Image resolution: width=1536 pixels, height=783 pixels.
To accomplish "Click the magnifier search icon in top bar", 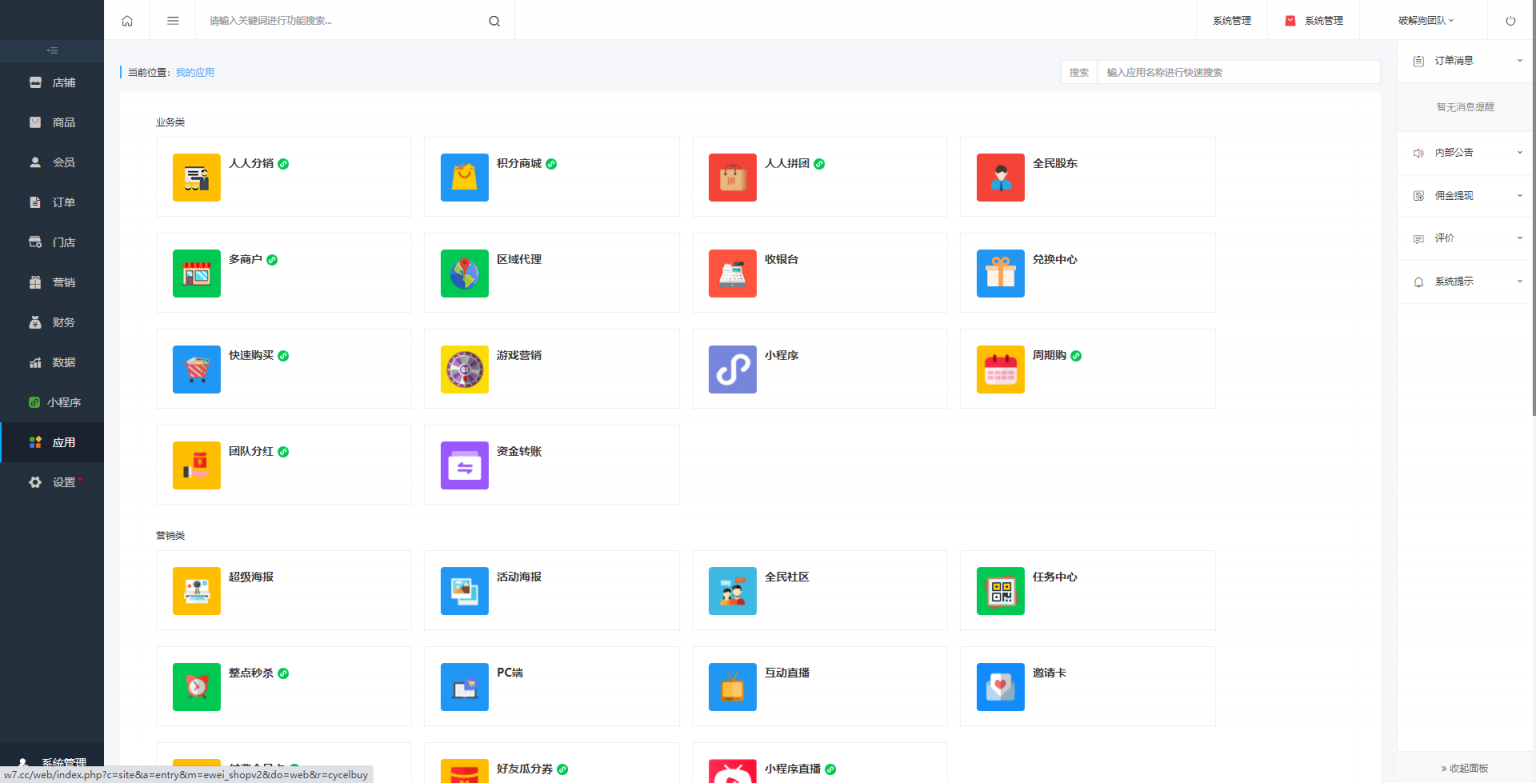I will (494, 21).
